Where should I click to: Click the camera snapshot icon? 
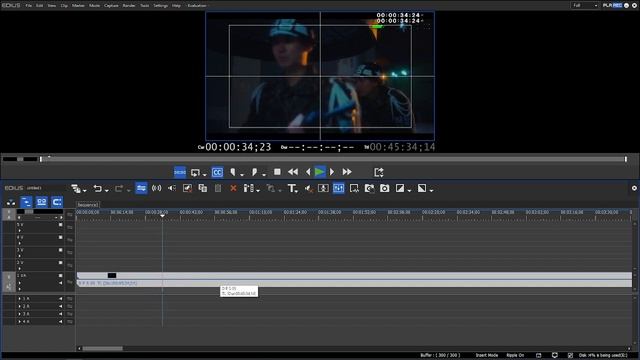[384, 188]
